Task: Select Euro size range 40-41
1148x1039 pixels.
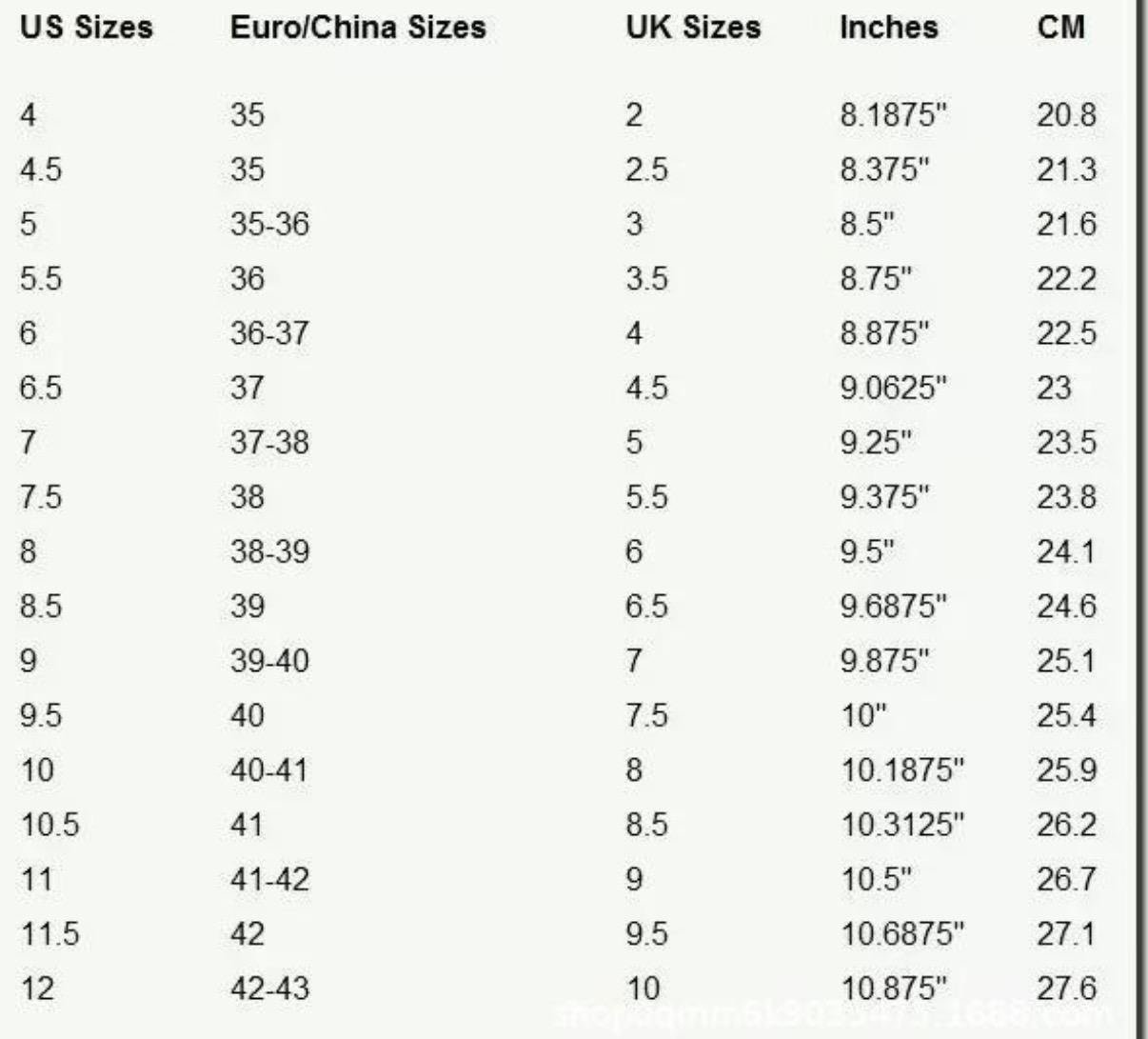Action: 269,769
